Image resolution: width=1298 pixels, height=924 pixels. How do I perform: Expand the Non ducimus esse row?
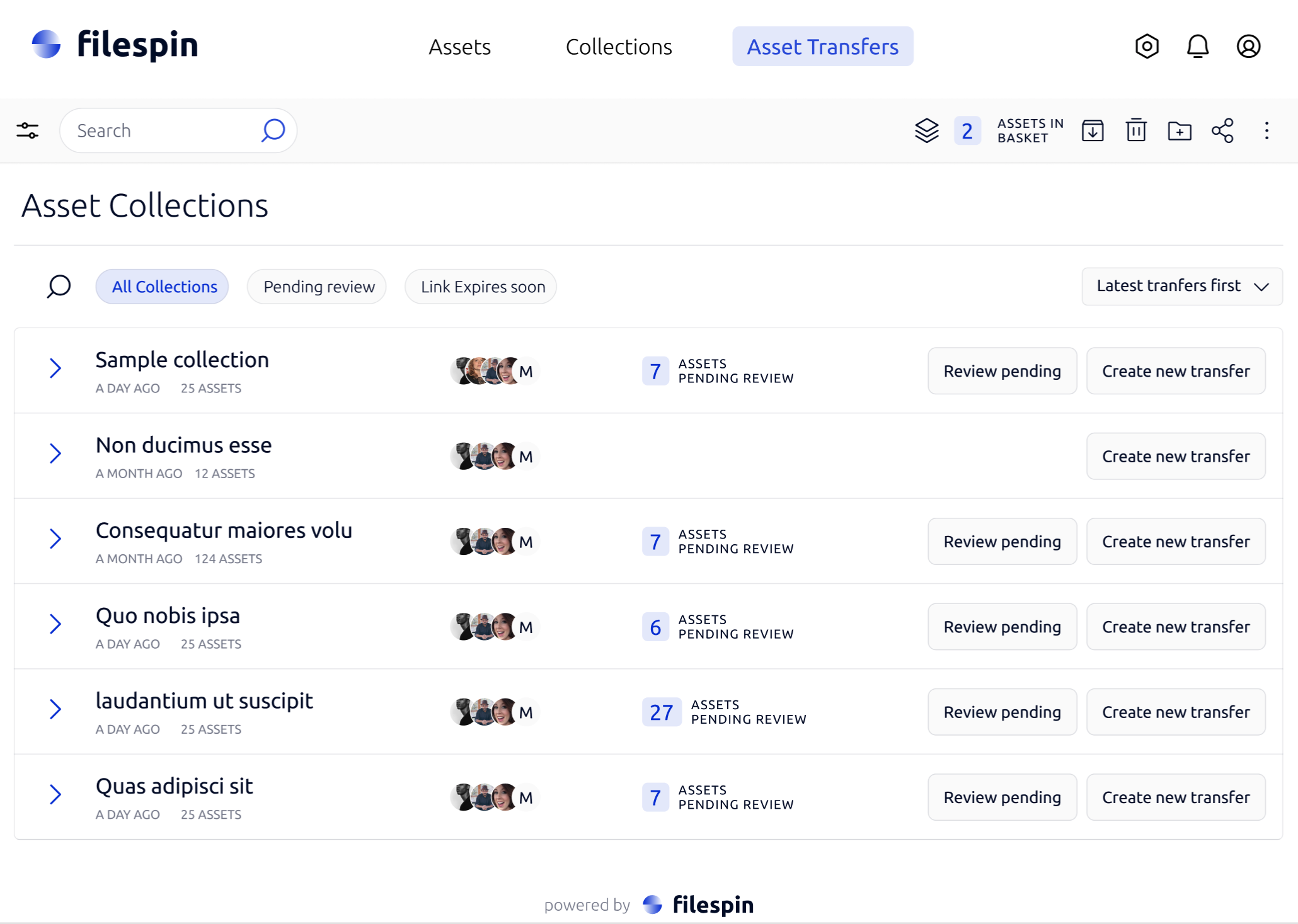(x=55, y=453)
